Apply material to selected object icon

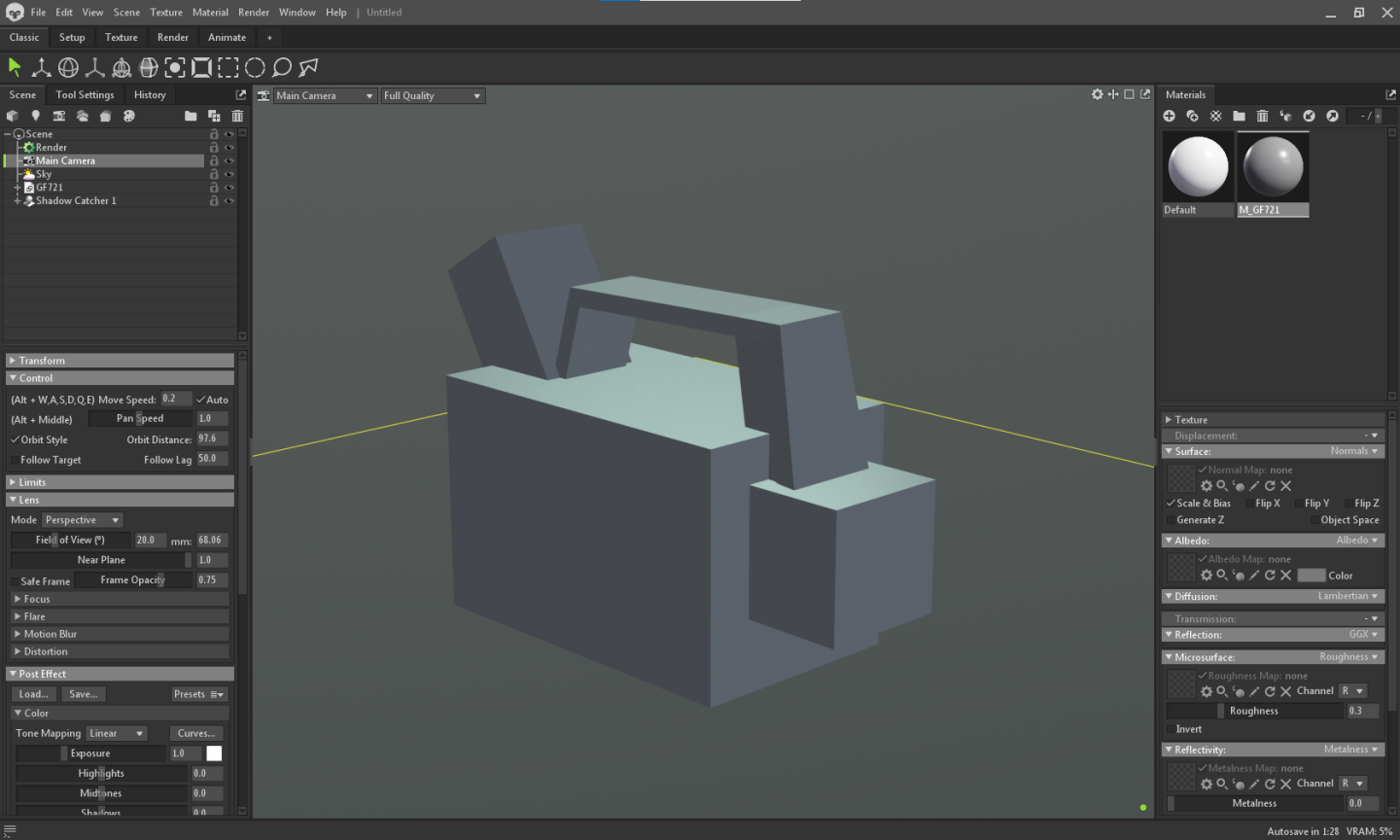coord(1286,116)
